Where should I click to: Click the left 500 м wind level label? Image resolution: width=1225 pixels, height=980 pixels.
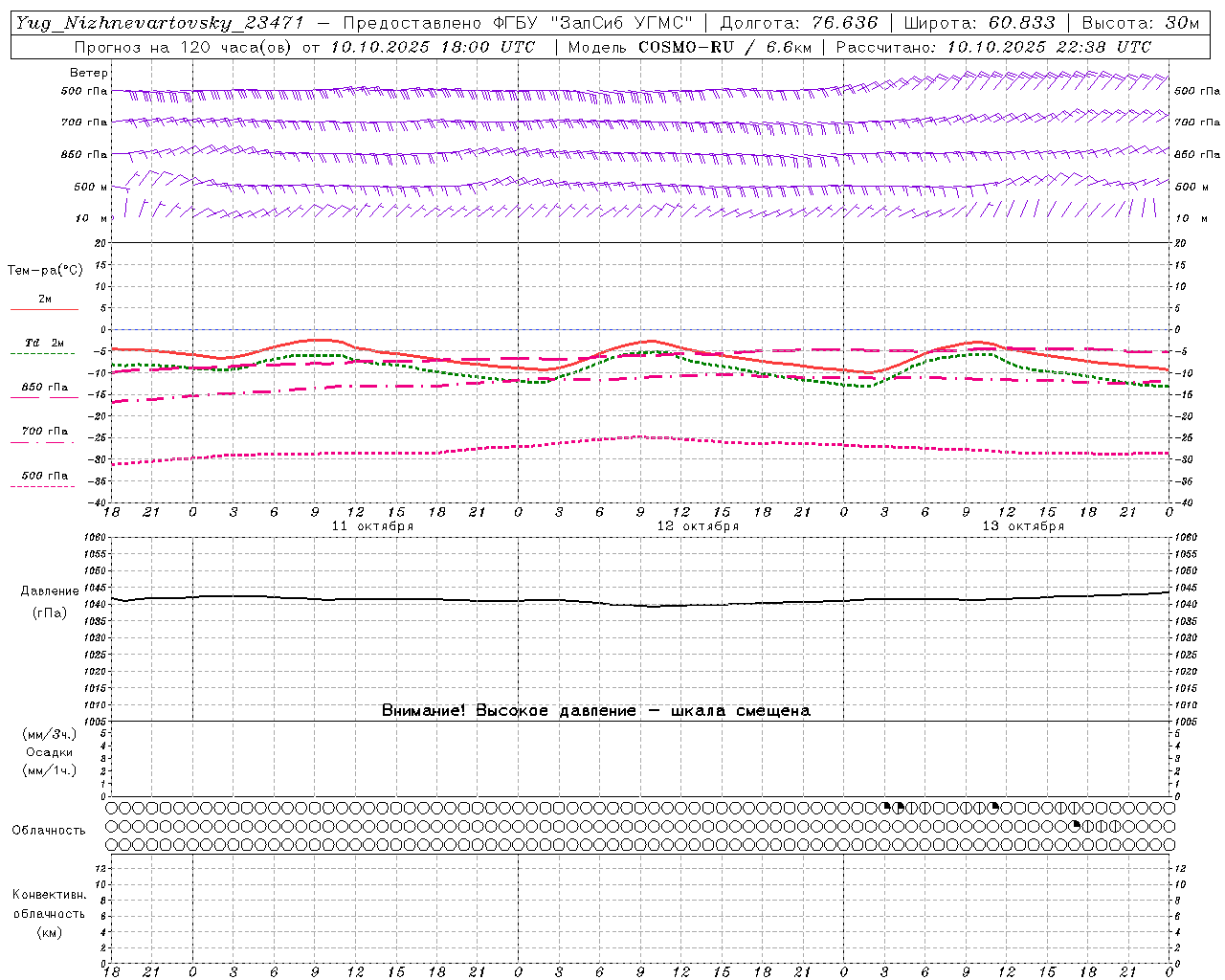click(91, 187)
